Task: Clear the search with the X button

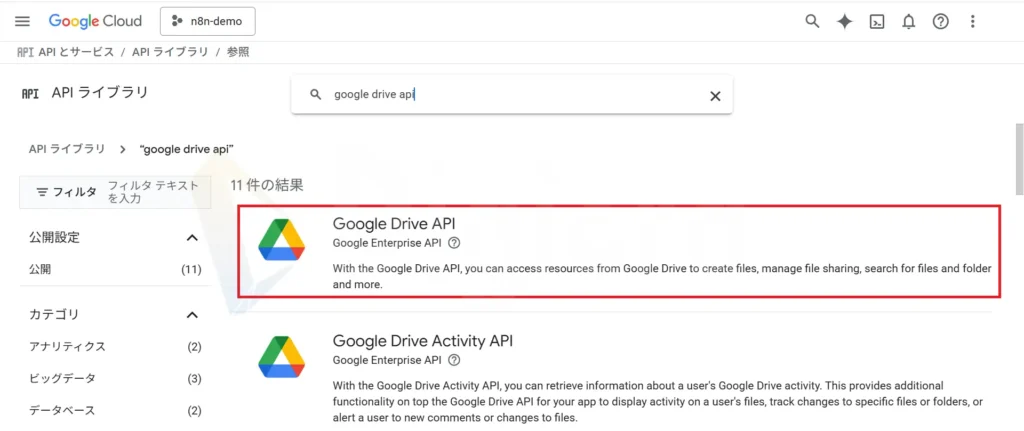Action: (715, 96)
